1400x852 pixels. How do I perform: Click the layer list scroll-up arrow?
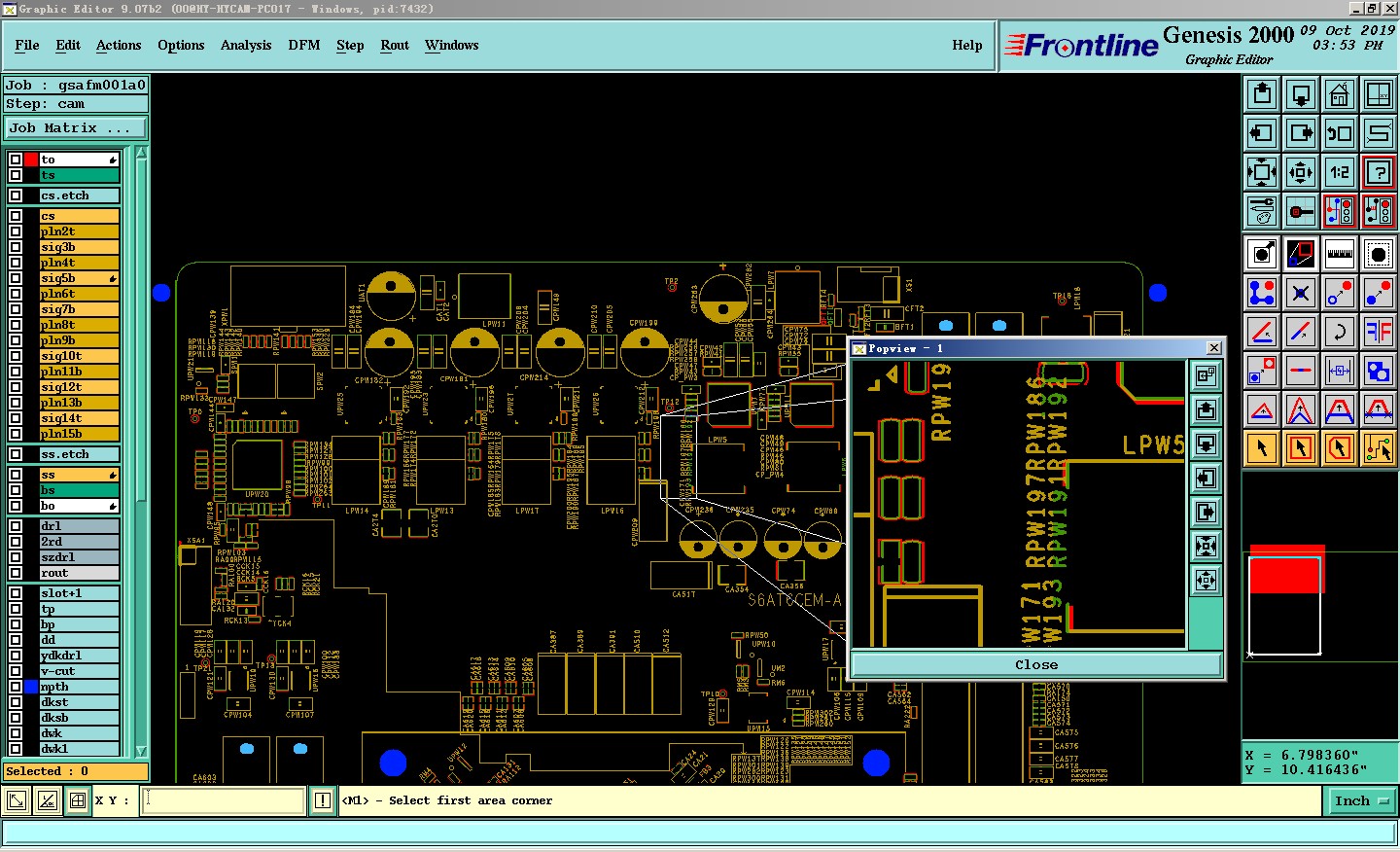(x=141, y=153)
